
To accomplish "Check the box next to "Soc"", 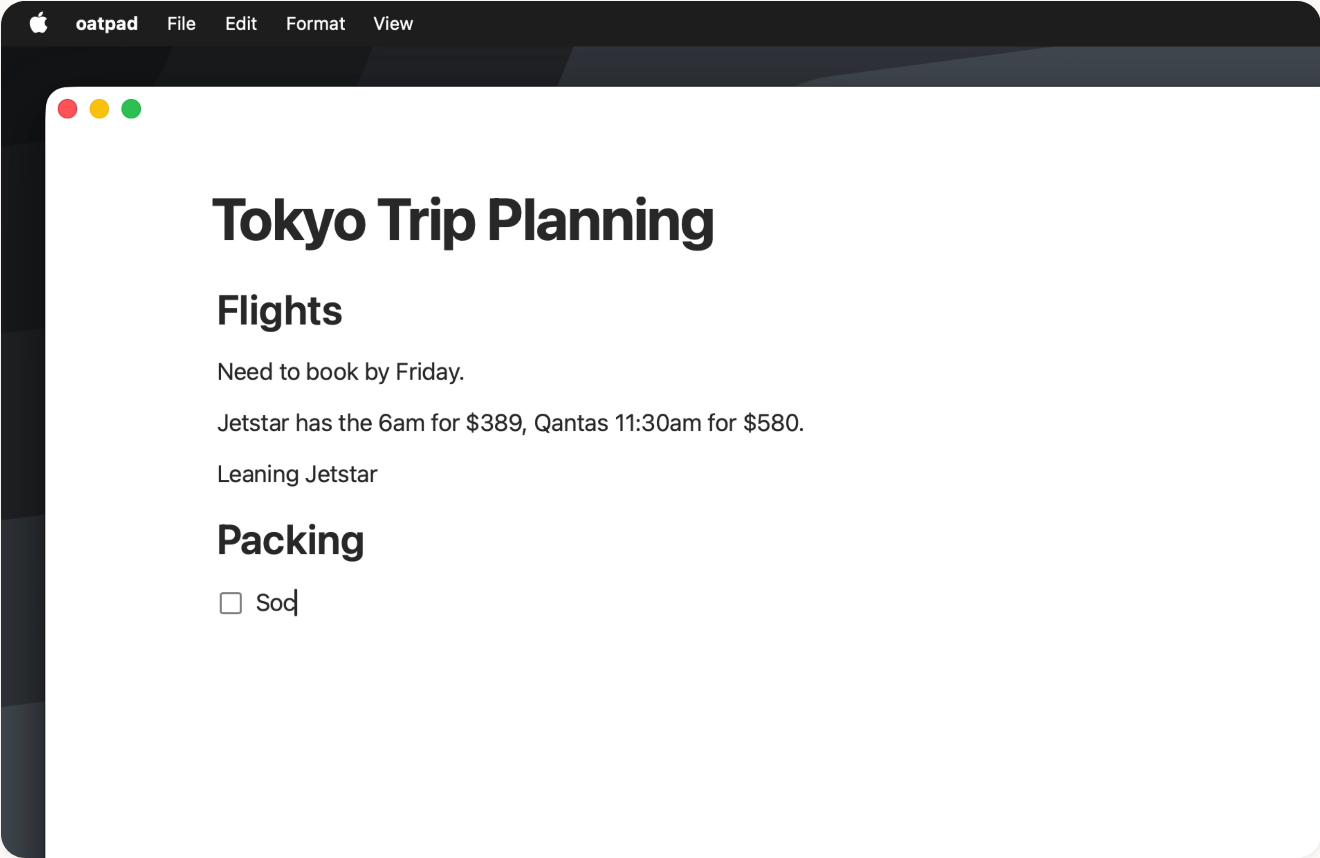I will coord(231,603).
